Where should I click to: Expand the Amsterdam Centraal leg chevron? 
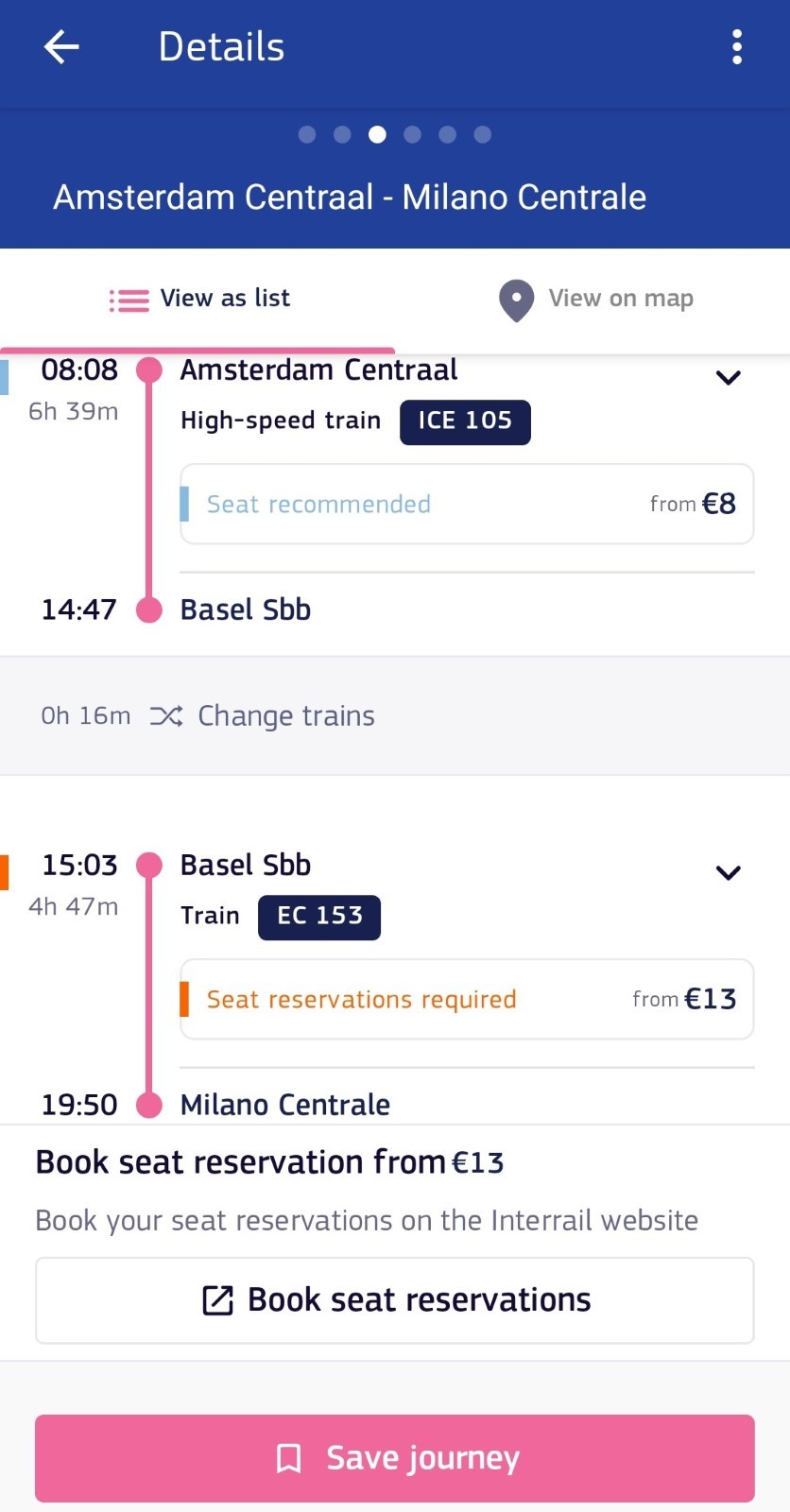coord(728,378)
